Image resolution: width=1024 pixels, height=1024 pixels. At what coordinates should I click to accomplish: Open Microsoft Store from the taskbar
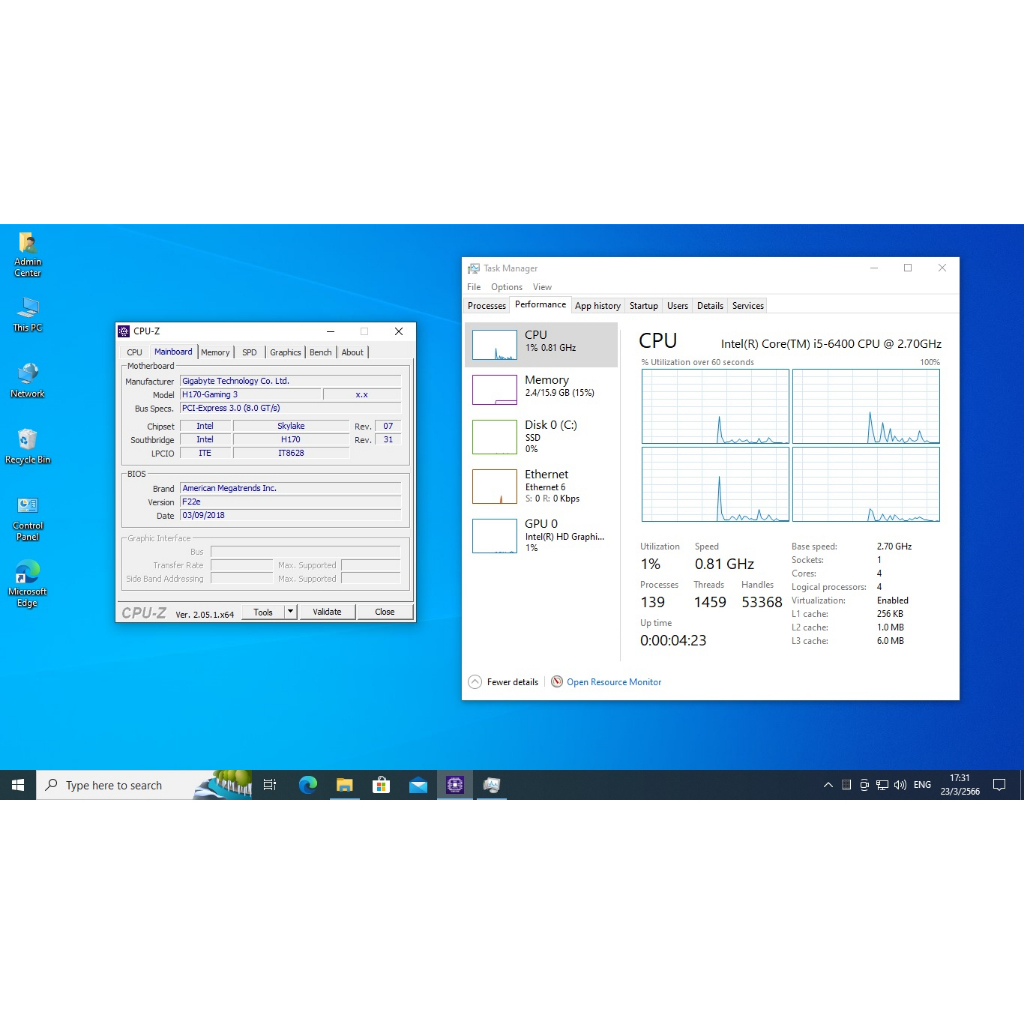(381, 785)
